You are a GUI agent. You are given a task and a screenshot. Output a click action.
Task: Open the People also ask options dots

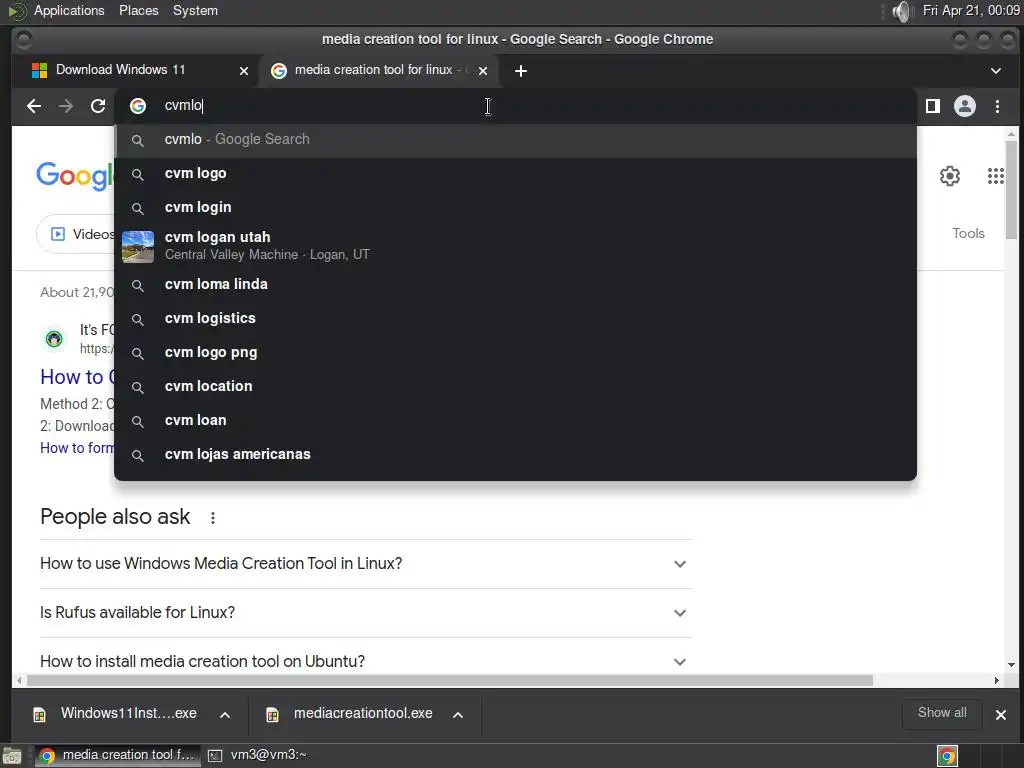212,518
